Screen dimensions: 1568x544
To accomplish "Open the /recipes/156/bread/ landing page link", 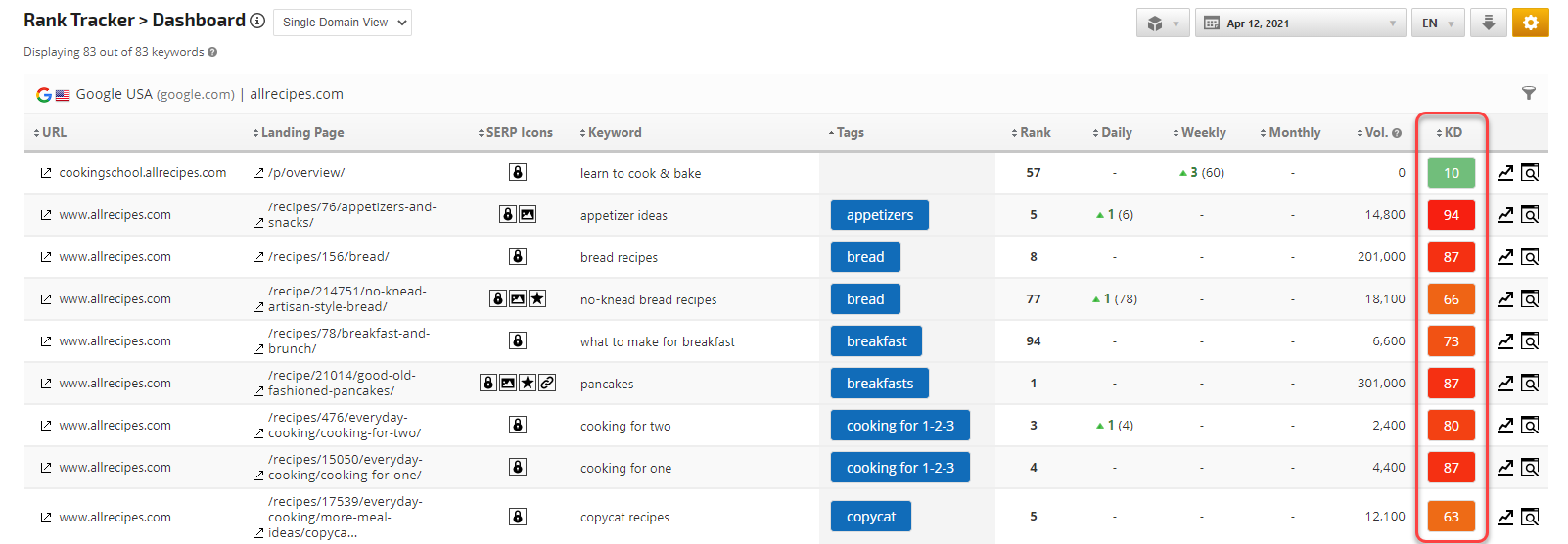I will tap(328, 257).
